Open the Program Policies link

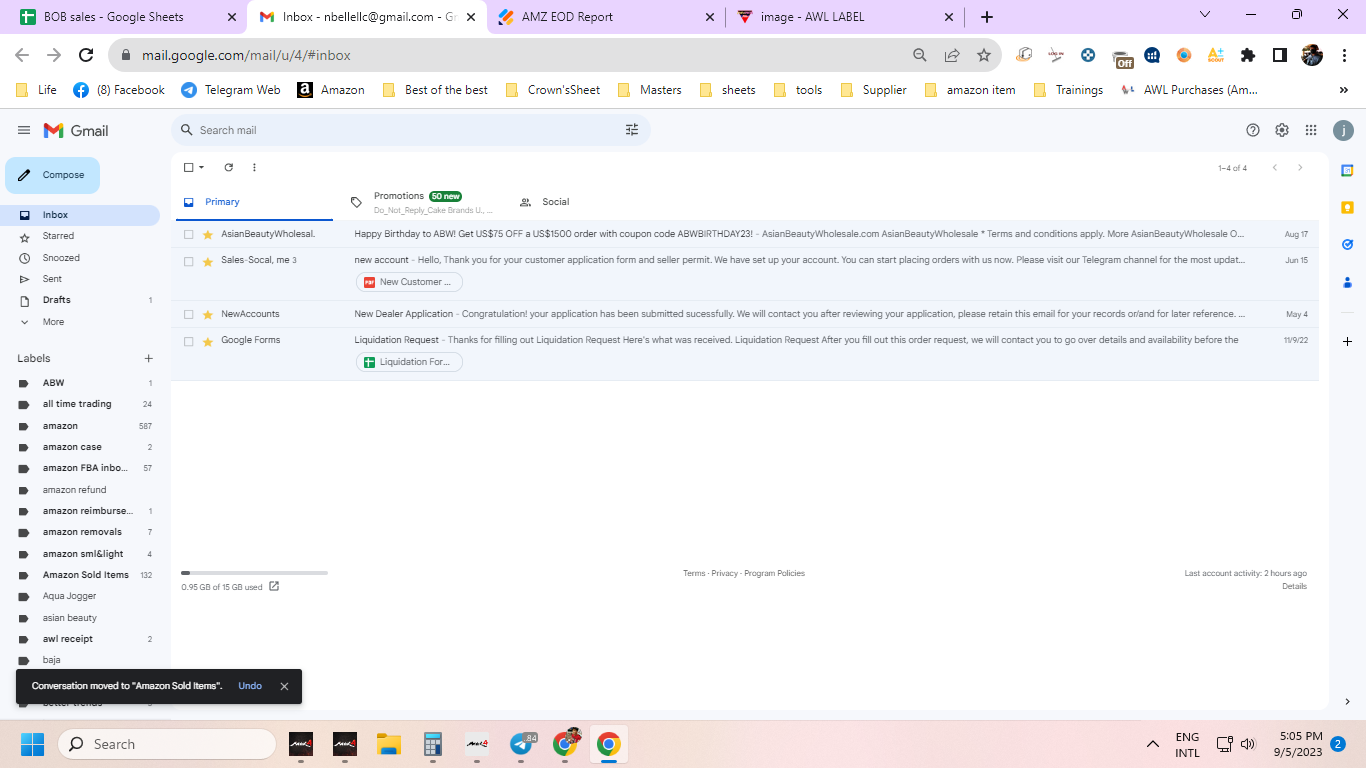click(774, 573)
